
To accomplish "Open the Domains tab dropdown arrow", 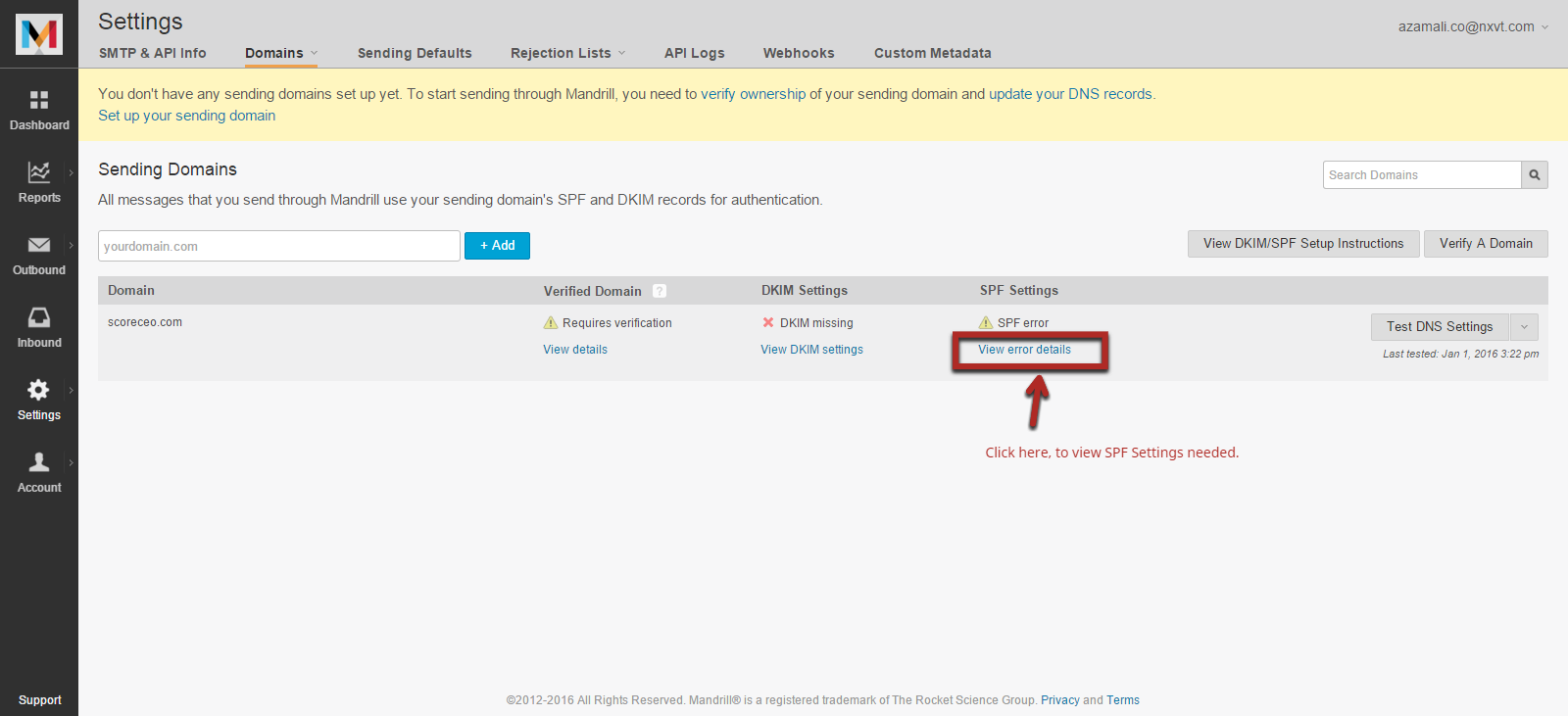I will pyautogui.click(x=314, y=53).
